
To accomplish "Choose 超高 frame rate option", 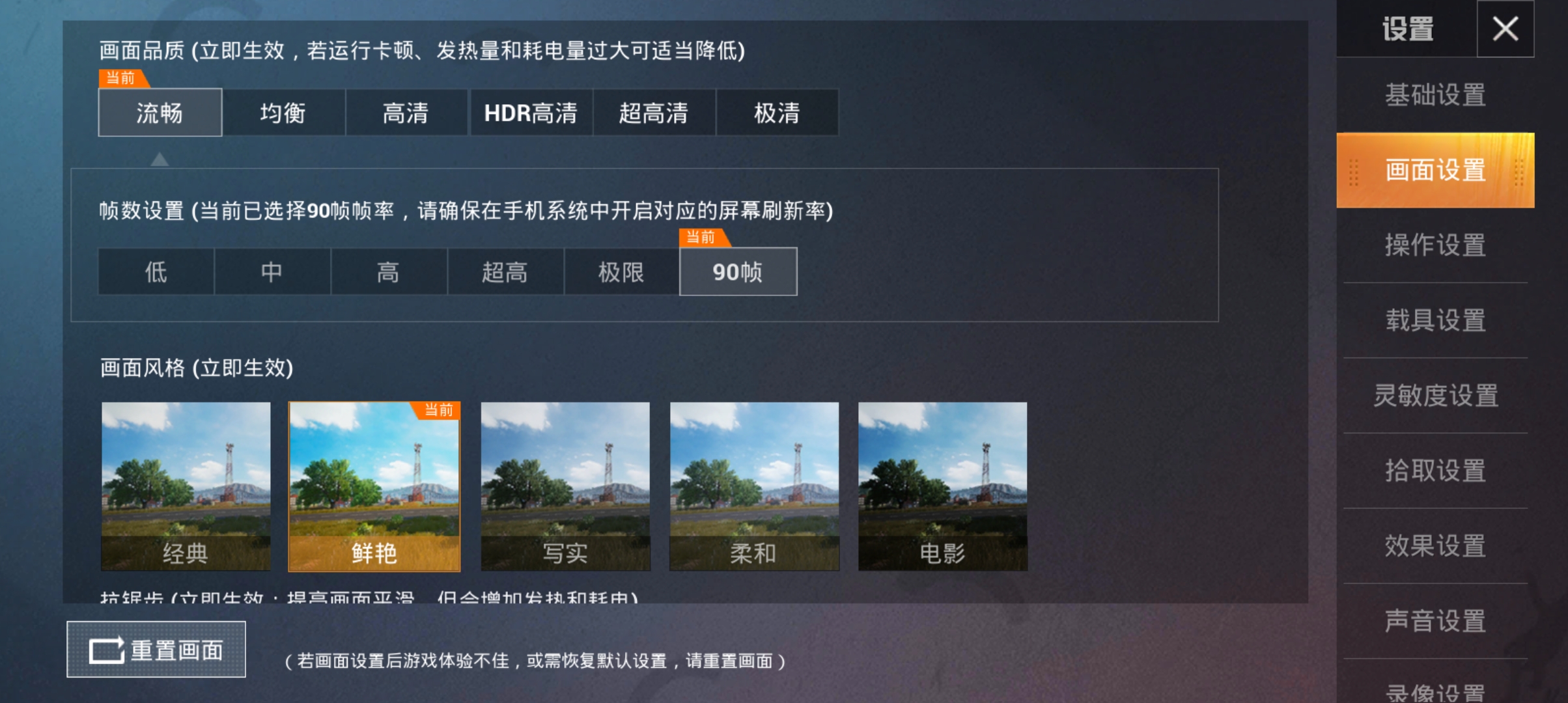I will (x=505, y=271).
